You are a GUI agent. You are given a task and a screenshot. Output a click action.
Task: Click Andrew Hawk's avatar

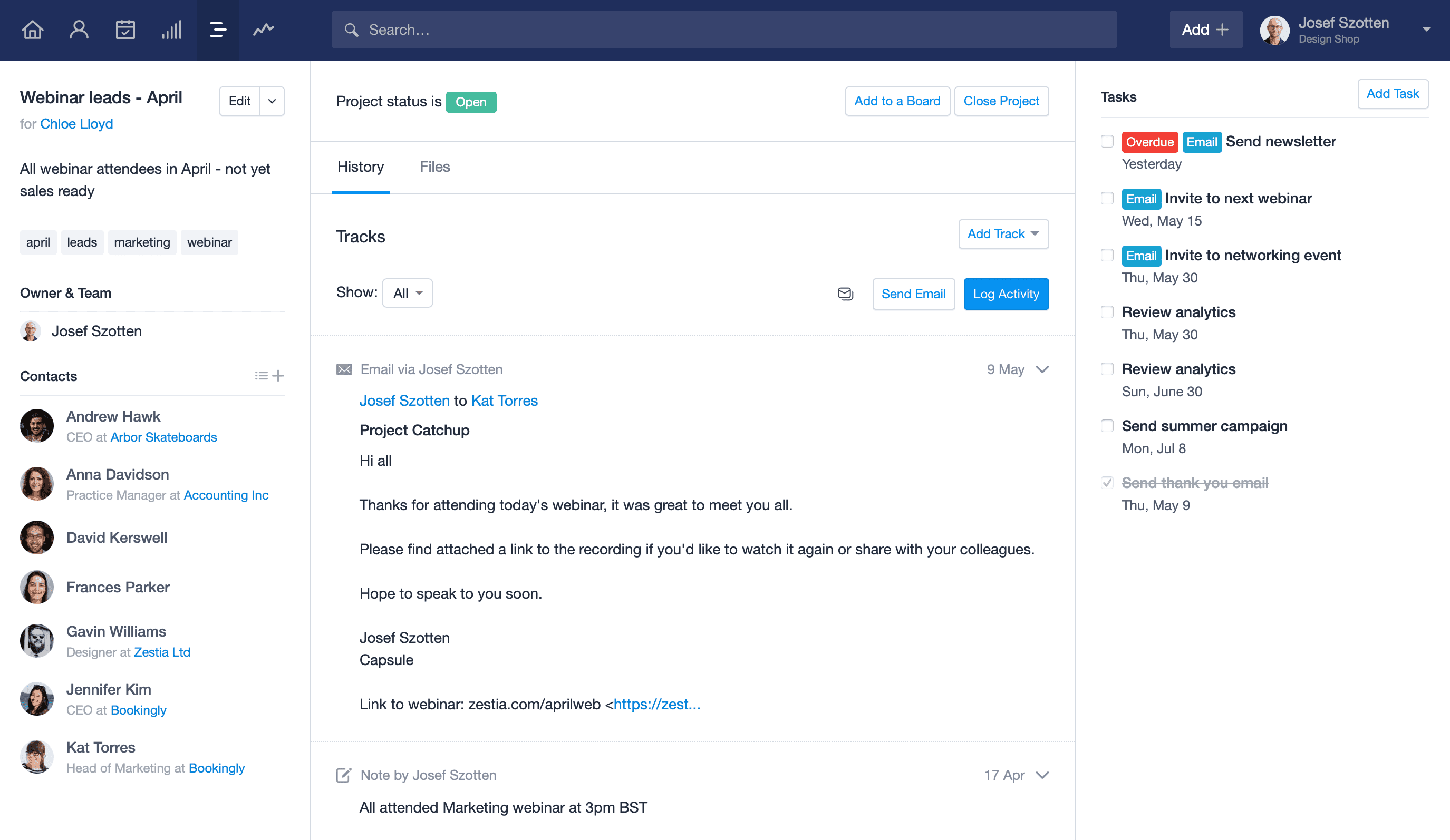click(x=37, y=425)
